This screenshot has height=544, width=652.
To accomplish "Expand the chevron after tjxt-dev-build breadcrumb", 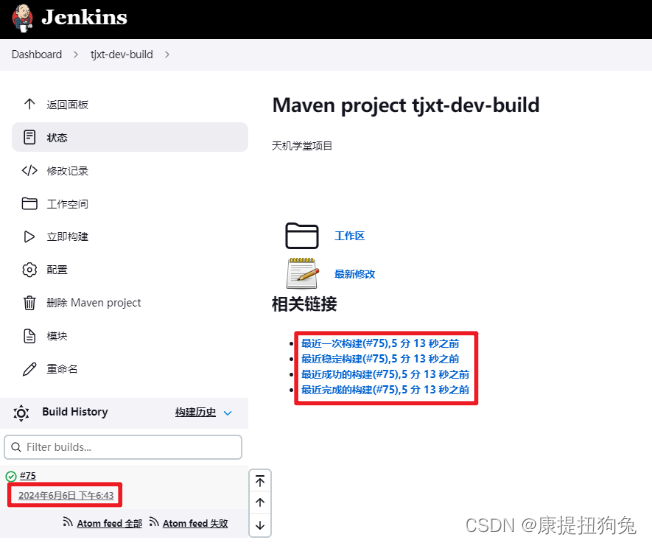I will coord(167,54).
